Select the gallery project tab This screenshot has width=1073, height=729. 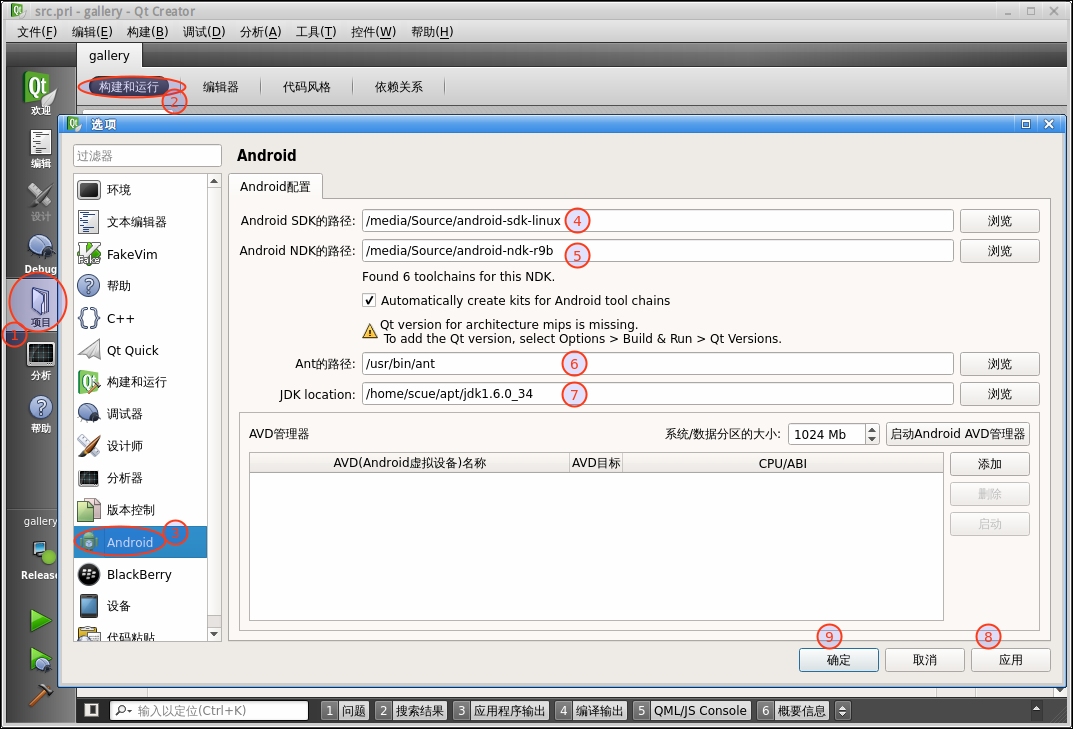(x=109, y=55)
